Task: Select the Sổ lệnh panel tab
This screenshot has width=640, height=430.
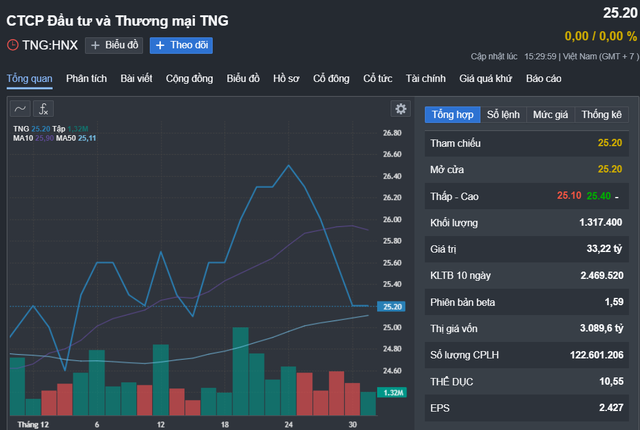Action: pos(503,115)
